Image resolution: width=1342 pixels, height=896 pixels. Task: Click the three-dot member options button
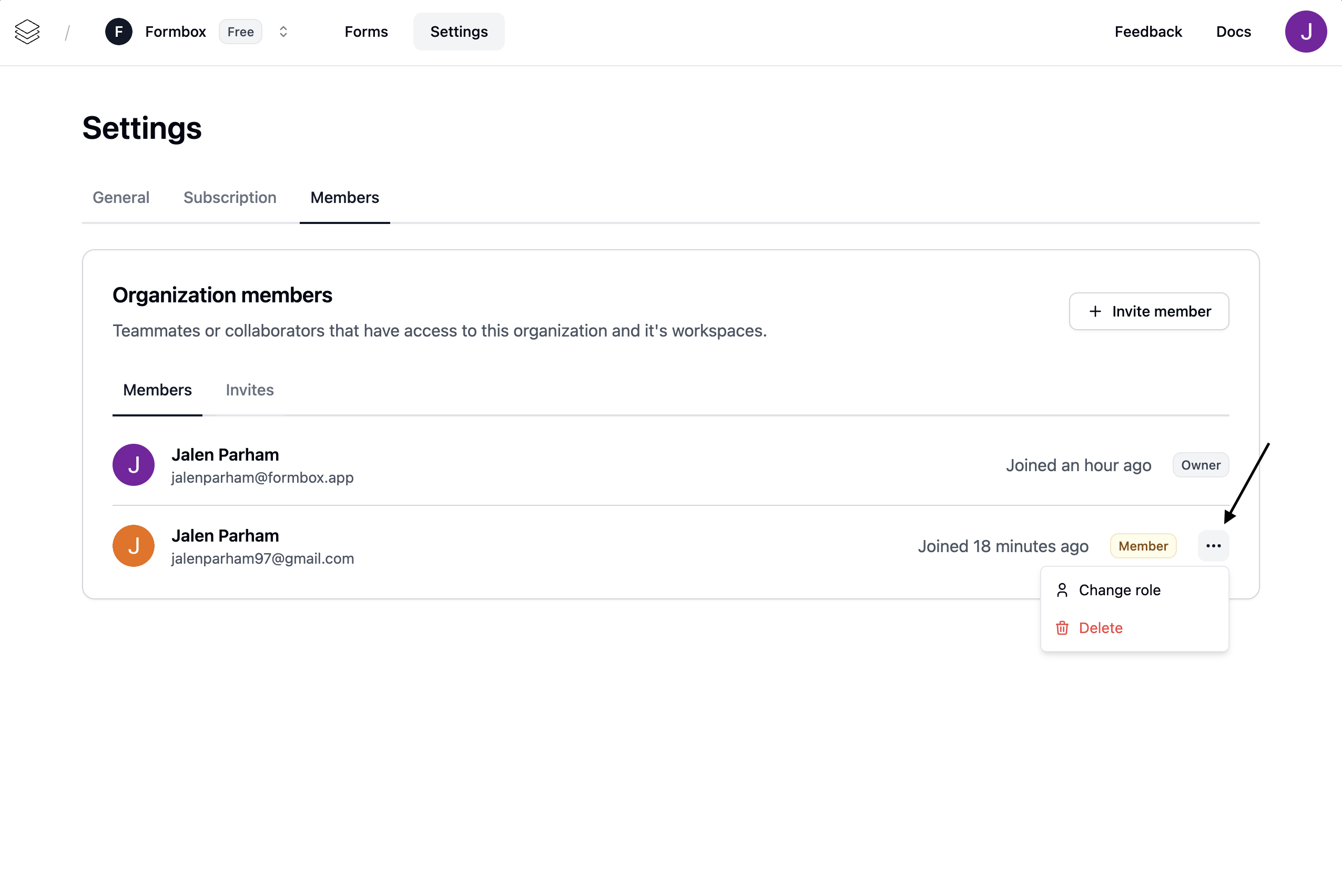point(1213,546)
